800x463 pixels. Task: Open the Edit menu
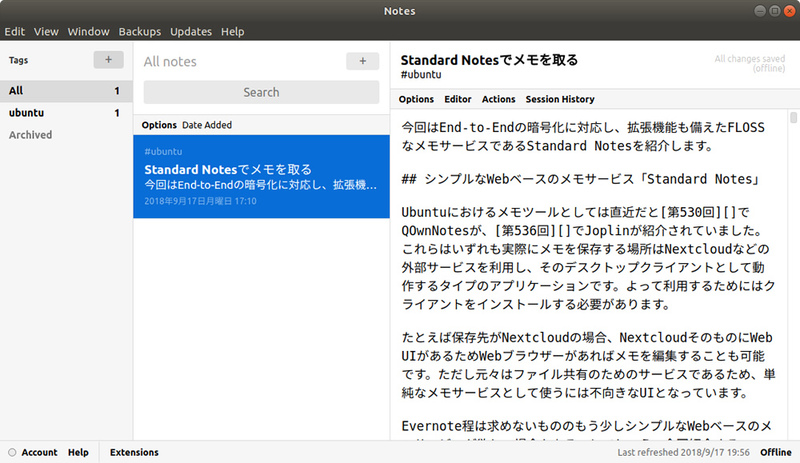click(14, 32)
